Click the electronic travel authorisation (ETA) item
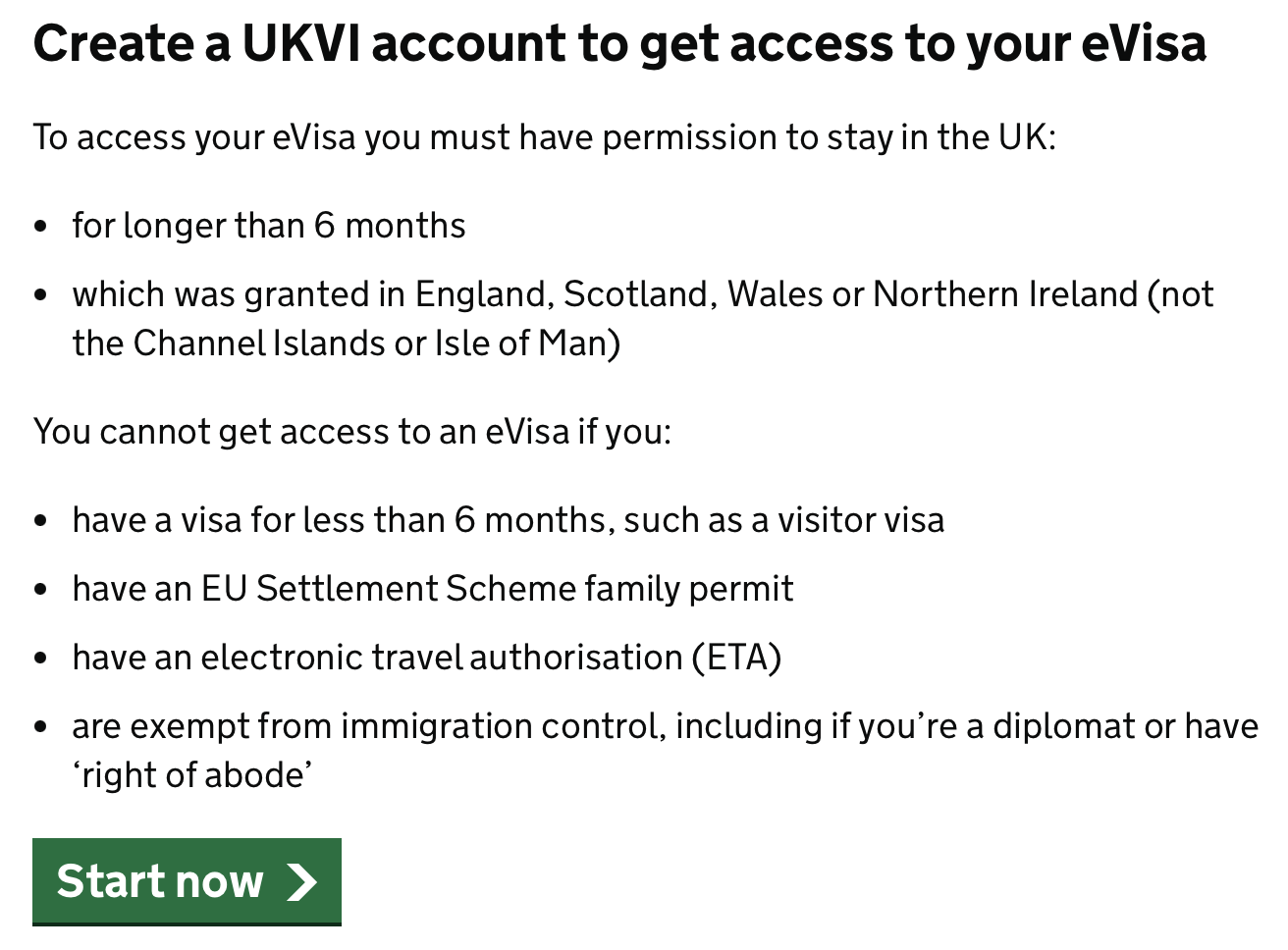1288x950 pixels. coord(427,658)
